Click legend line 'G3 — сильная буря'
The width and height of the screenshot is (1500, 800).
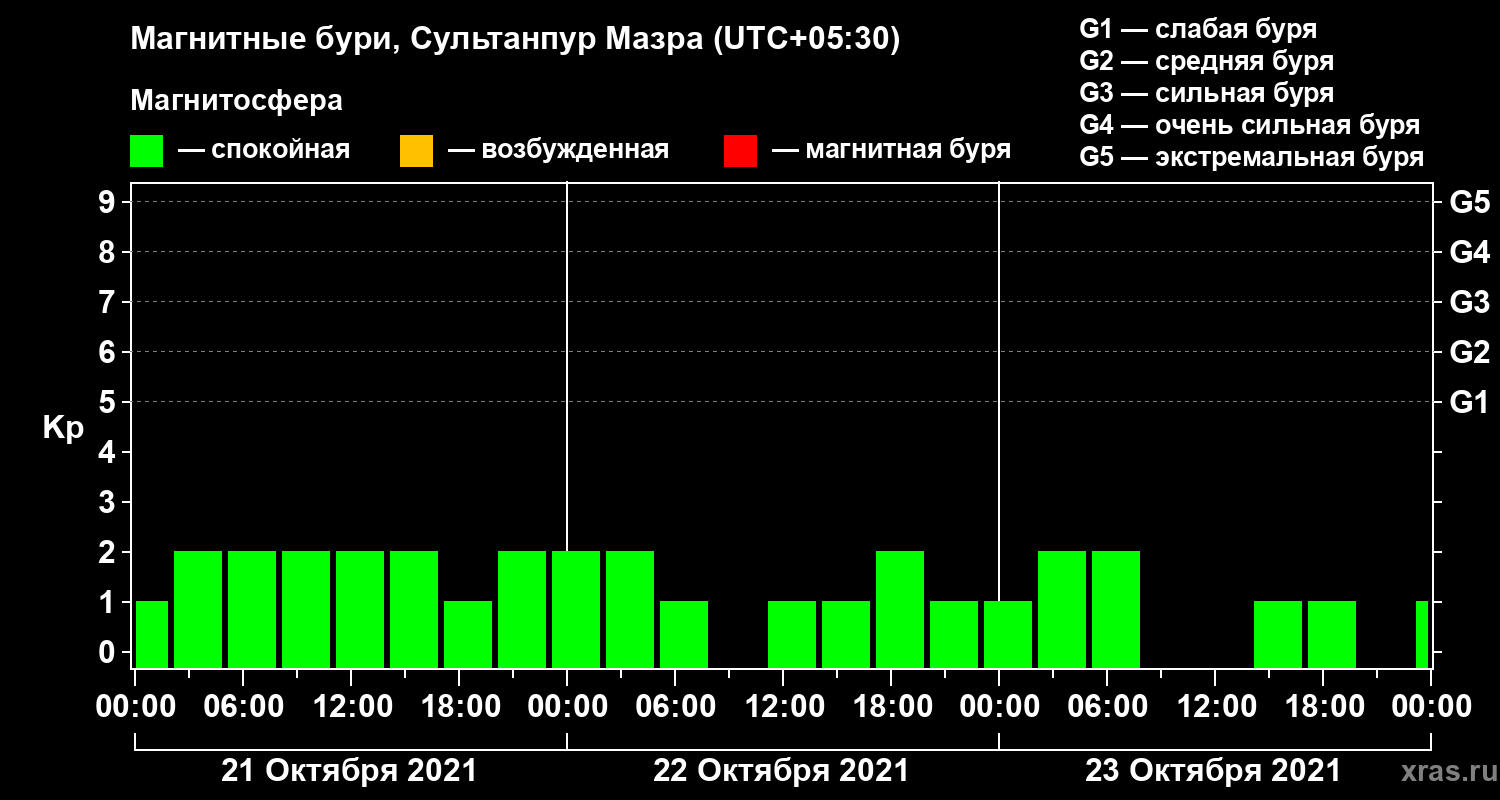[x=1207, y=93]
